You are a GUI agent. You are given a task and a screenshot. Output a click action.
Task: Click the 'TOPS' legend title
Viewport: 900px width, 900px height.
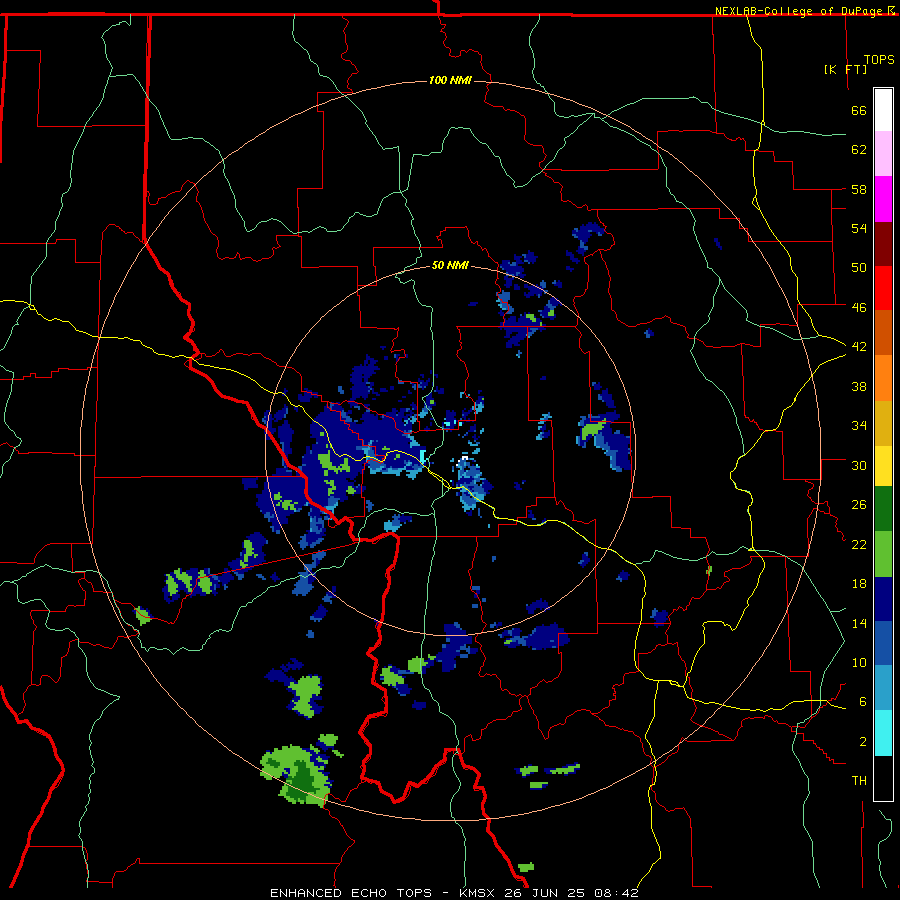[x=879, y=60]
